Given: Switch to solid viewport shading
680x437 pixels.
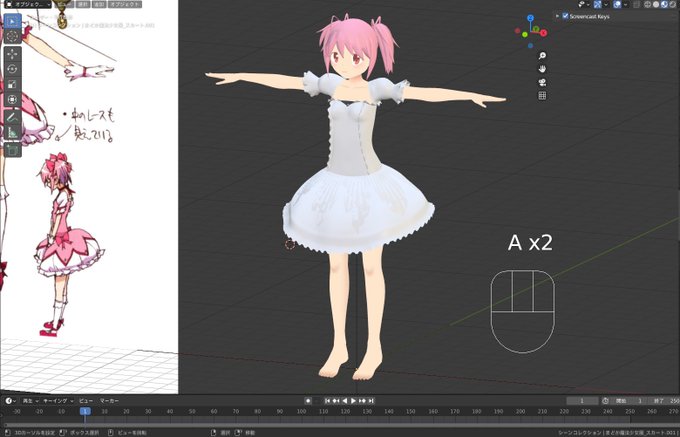Looking at the screenshot, I should [x=656, y=4].
